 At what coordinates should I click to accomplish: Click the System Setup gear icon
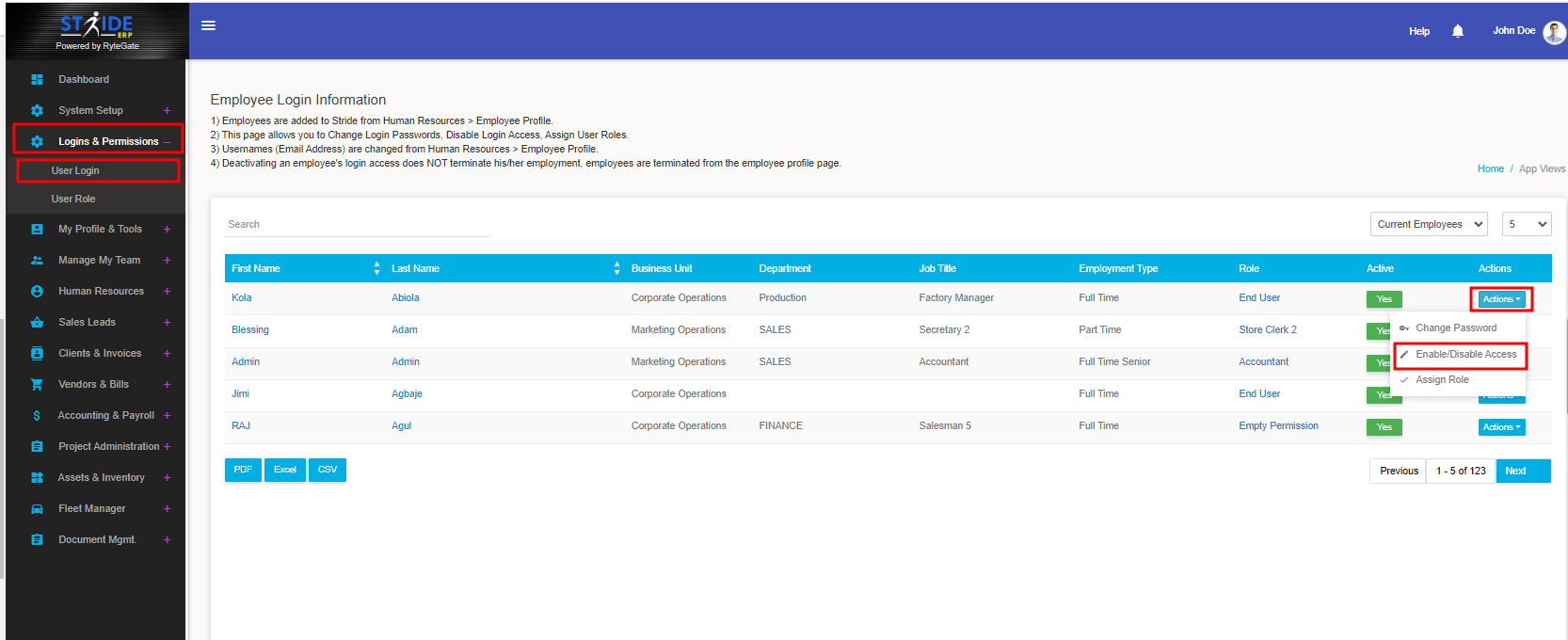click(x=37, y=111)
